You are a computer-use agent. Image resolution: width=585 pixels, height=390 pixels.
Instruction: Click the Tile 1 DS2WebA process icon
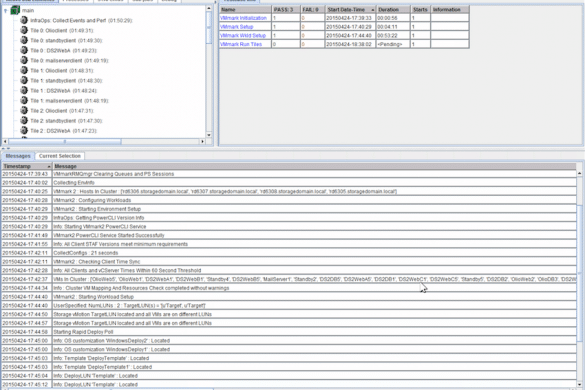(x=24, y=91)
